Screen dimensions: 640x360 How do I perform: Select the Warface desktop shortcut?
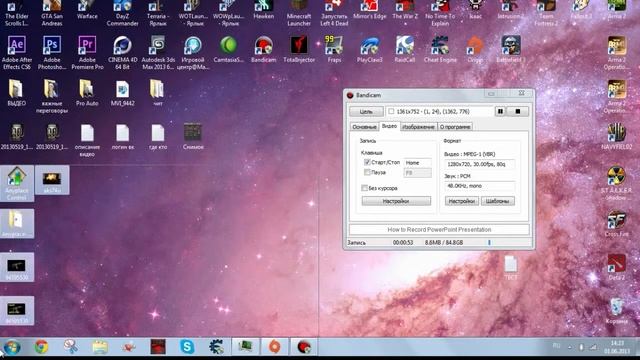(x=87, y=10)
